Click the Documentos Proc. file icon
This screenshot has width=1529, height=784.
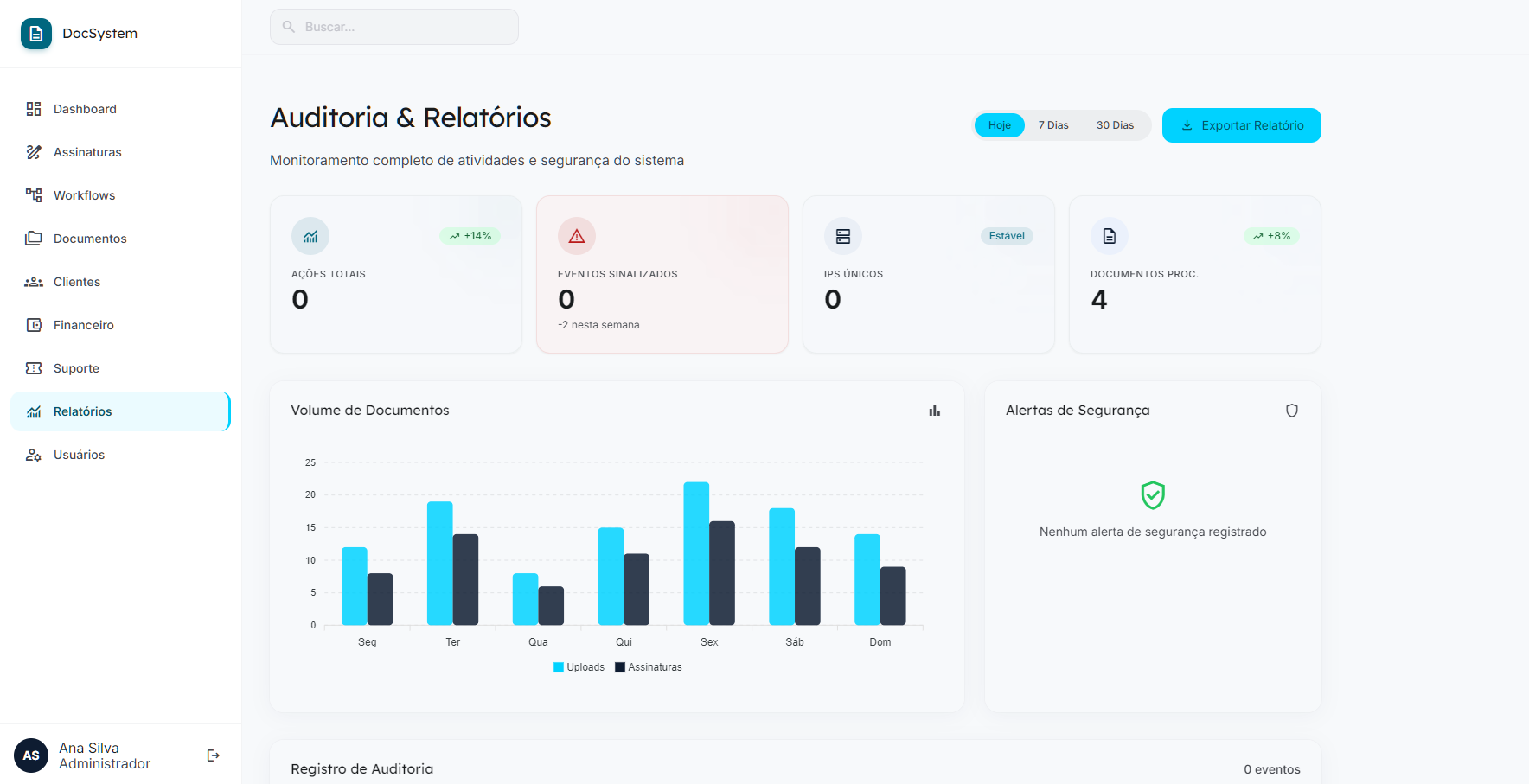pos(1110,236)
